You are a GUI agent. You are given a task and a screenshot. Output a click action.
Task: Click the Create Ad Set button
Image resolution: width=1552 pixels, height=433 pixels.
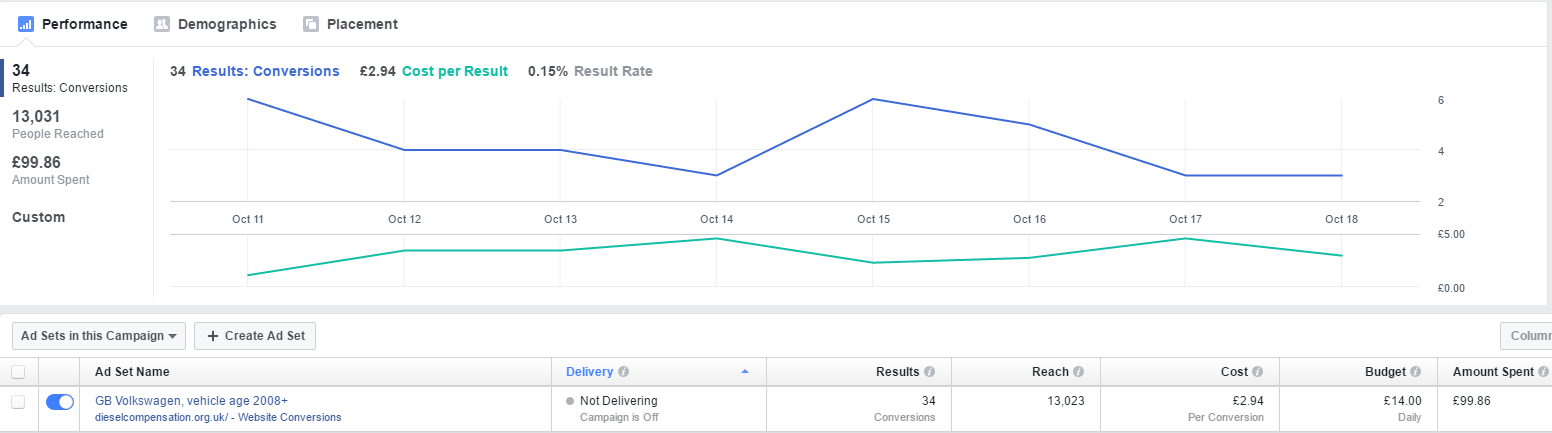point(255,336)
